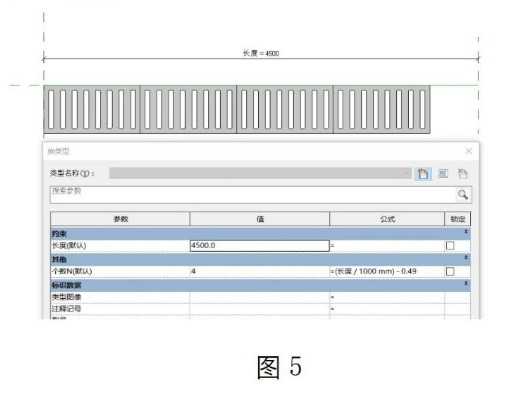The width and height of the screenshot is (521, 393).
Task: Click the 长度(默认) parameter name
Action: click(69, 246)
